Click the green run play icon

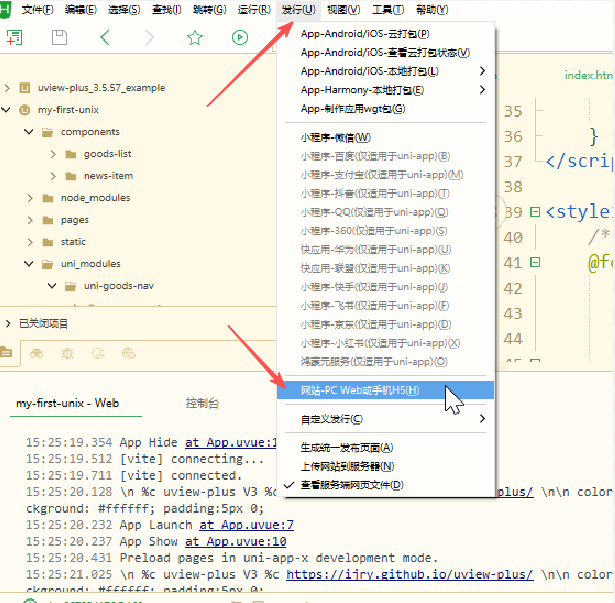[x=240, y=38]
